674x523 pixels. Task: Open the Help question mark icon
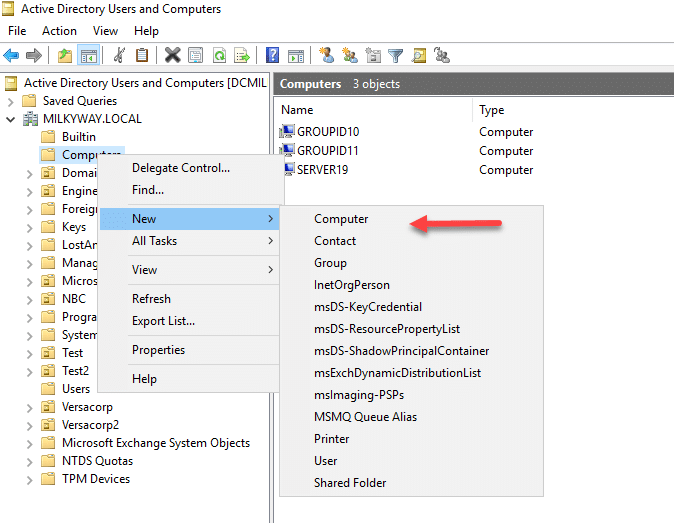(x=273, y=55)
